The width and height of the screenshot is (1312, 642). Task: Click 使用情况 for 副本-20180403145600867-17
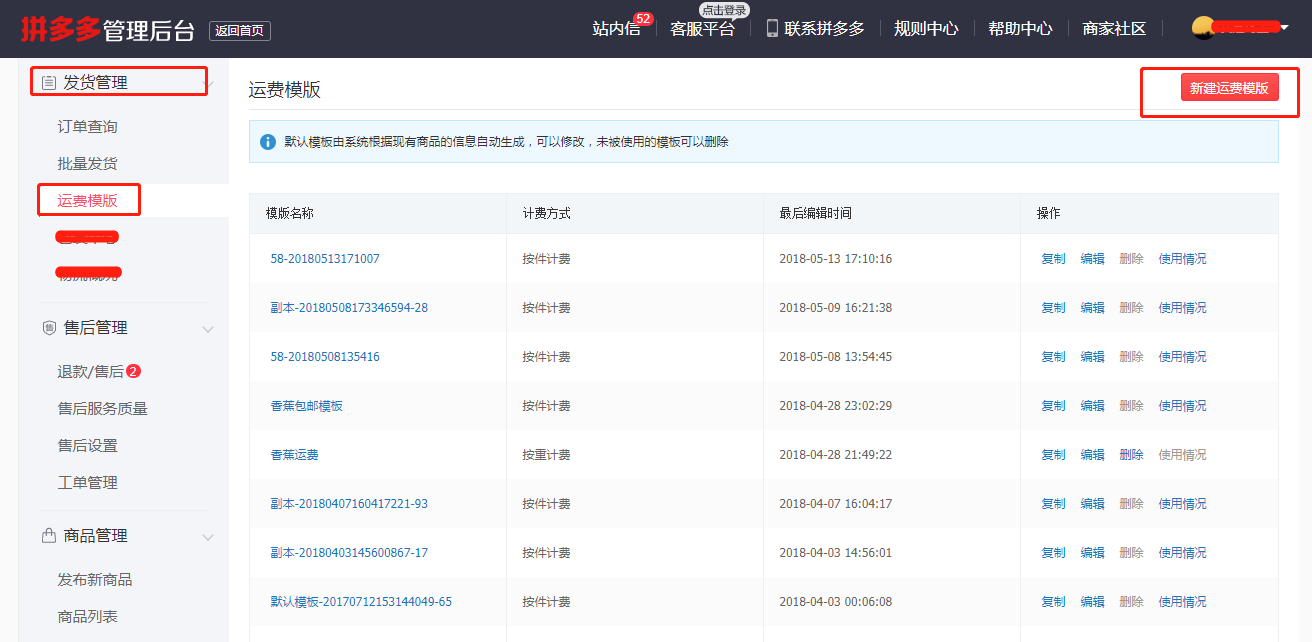(x=1182, y=553)
